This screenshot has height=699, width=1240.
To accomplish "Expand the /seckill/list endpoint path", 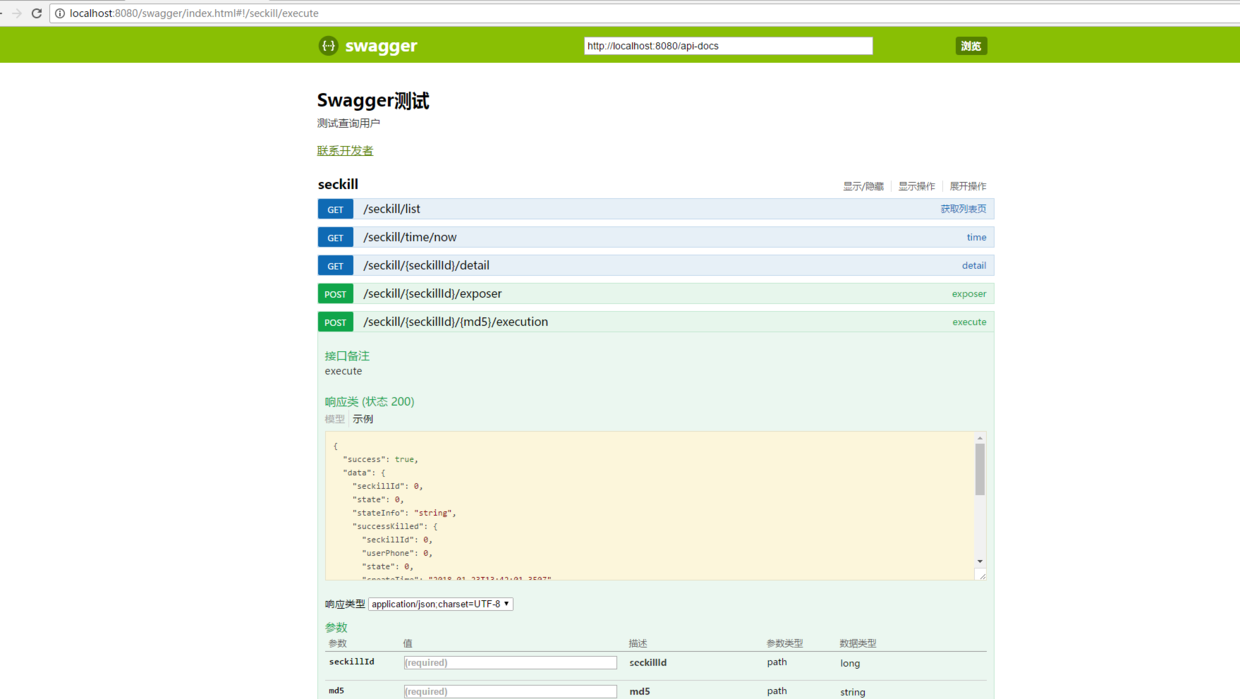I will tap(391, 209).
